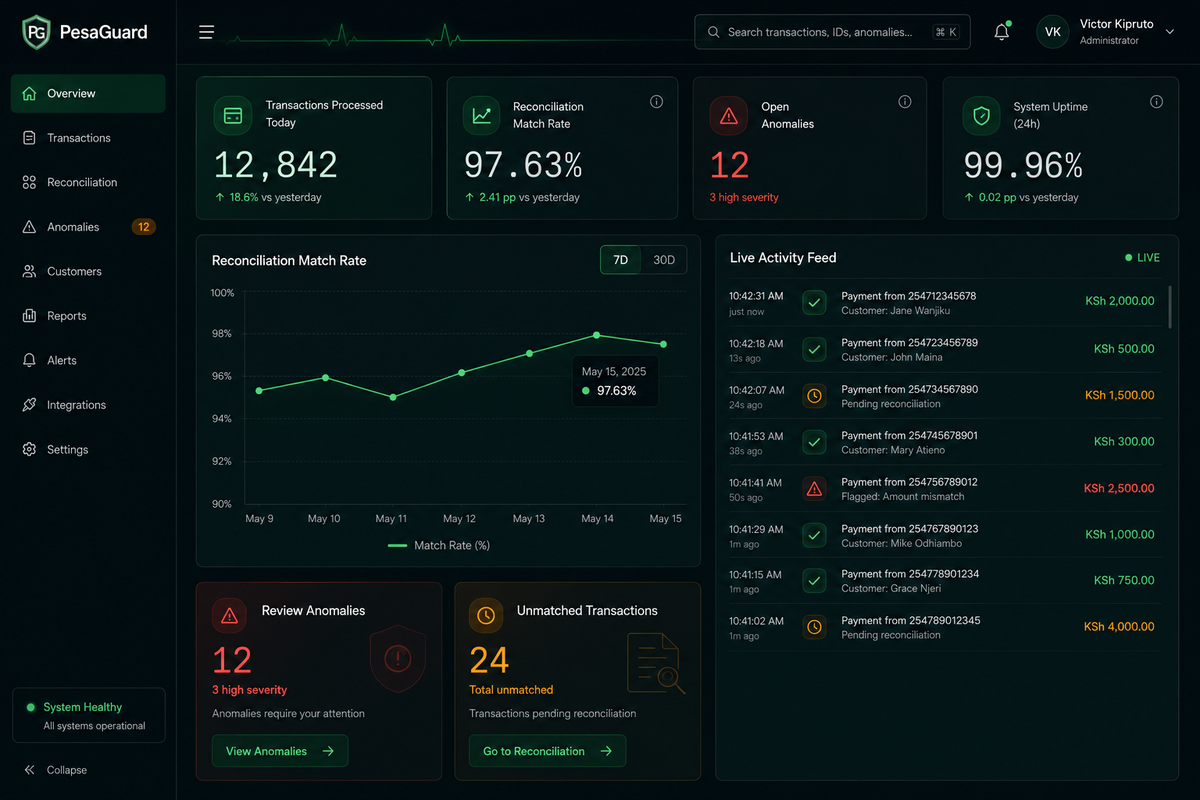Open Transactions in the sidebar
Screen dimensions: 1200x800
(x=88, y=138)
